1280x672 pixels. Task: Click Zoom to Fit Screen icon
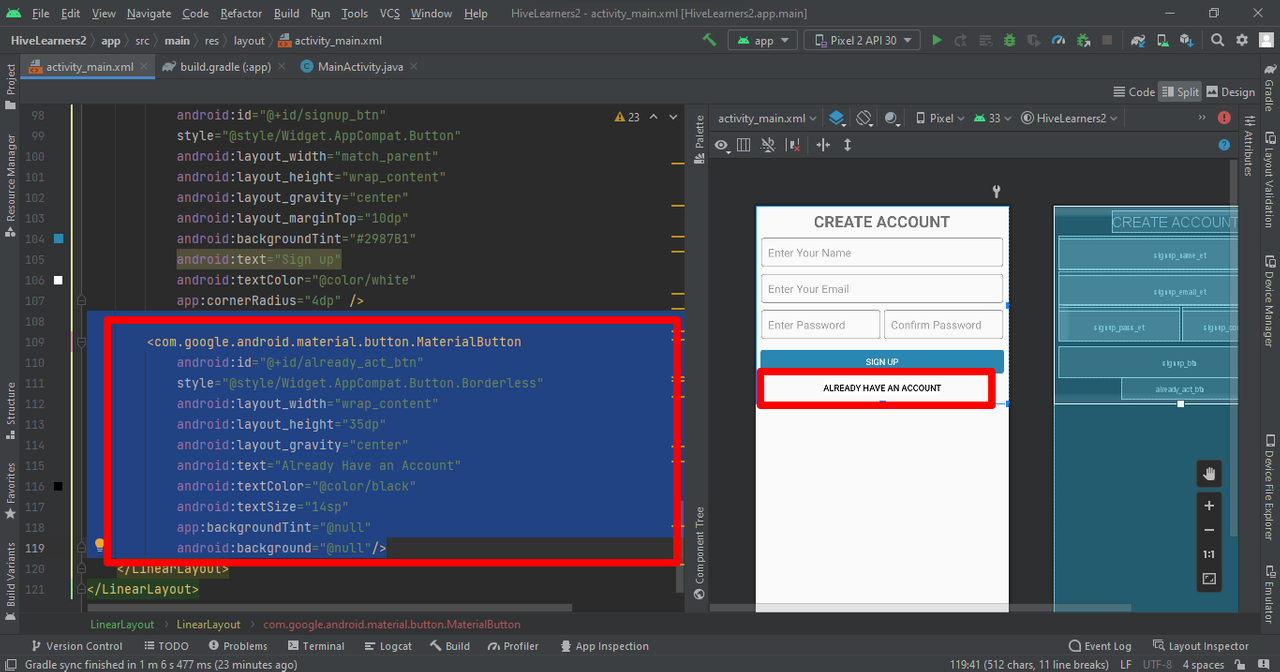tap(1209, 579)
